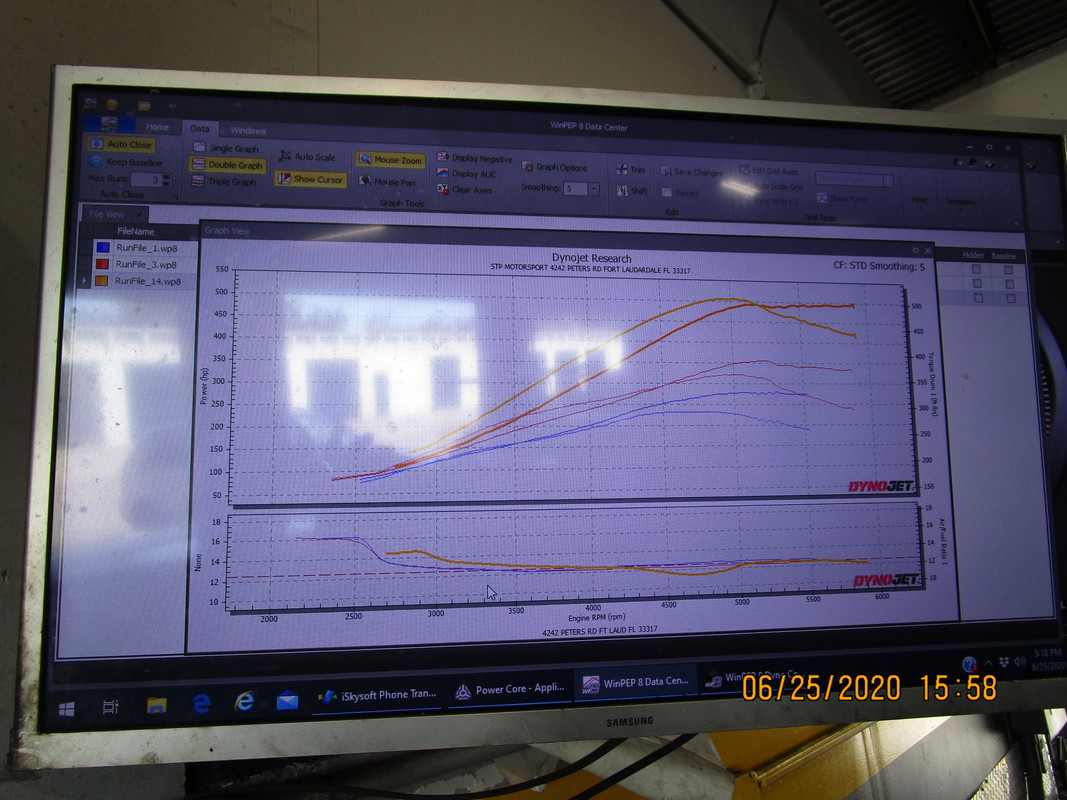Screen dimensions: 1067x800
Task: Select Single Graph layout
Action: (226, 148)
